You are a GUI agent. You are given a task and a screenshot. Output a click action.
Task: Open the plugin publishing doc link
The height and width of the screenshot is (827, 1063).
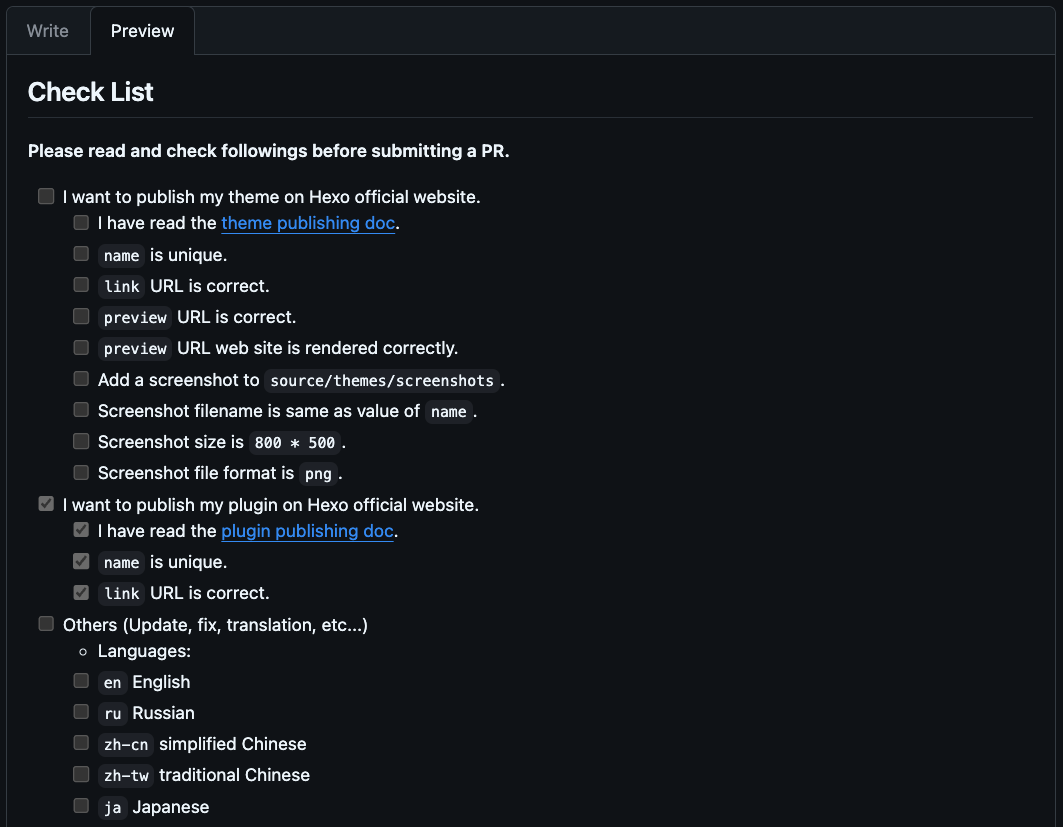tap(307, 531)
